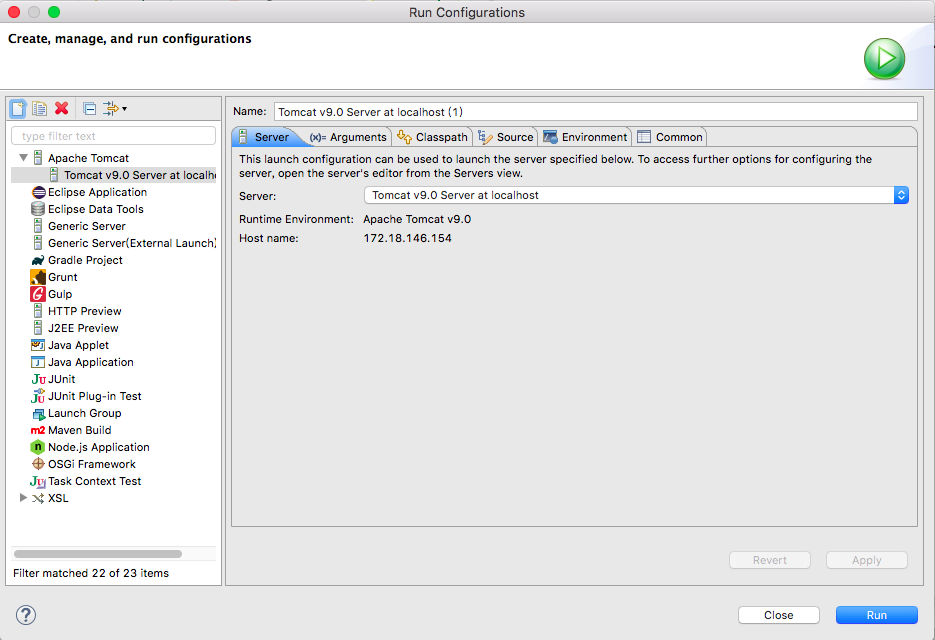
Task: Select Tomcat v9.0 Server at localhost configuration
Action: point(113,175)
